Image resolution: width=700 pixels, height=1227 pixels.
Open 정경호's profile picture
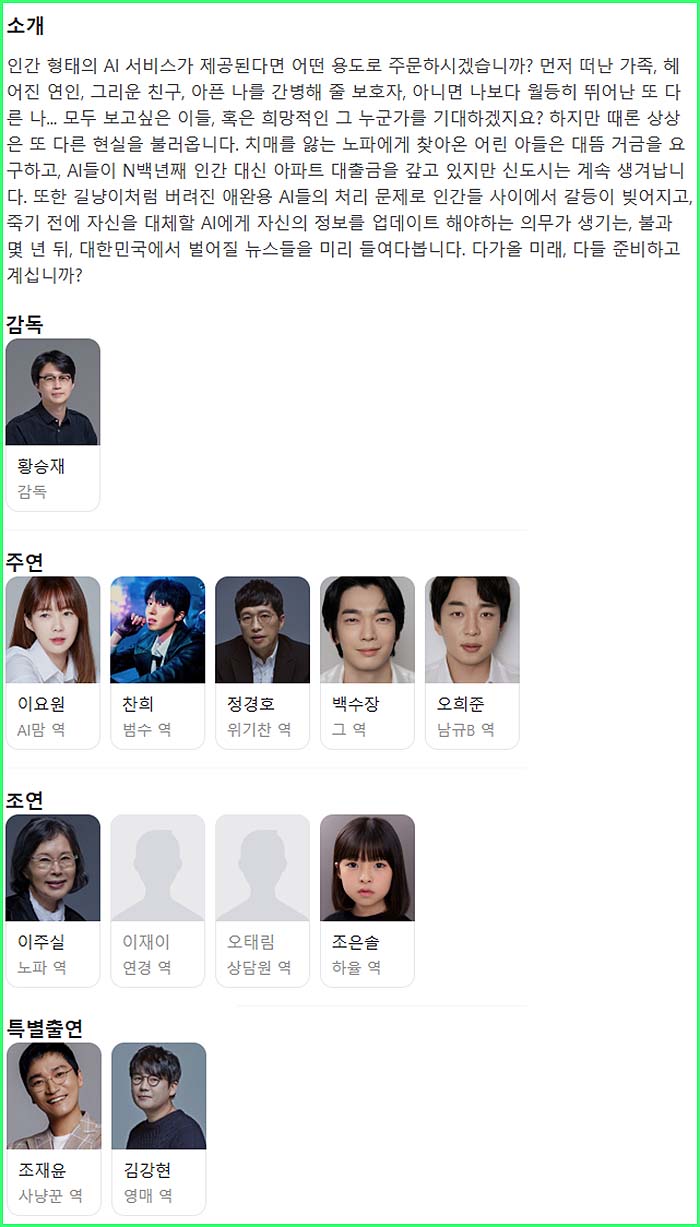pyautogui.click(x=263, y=630)
